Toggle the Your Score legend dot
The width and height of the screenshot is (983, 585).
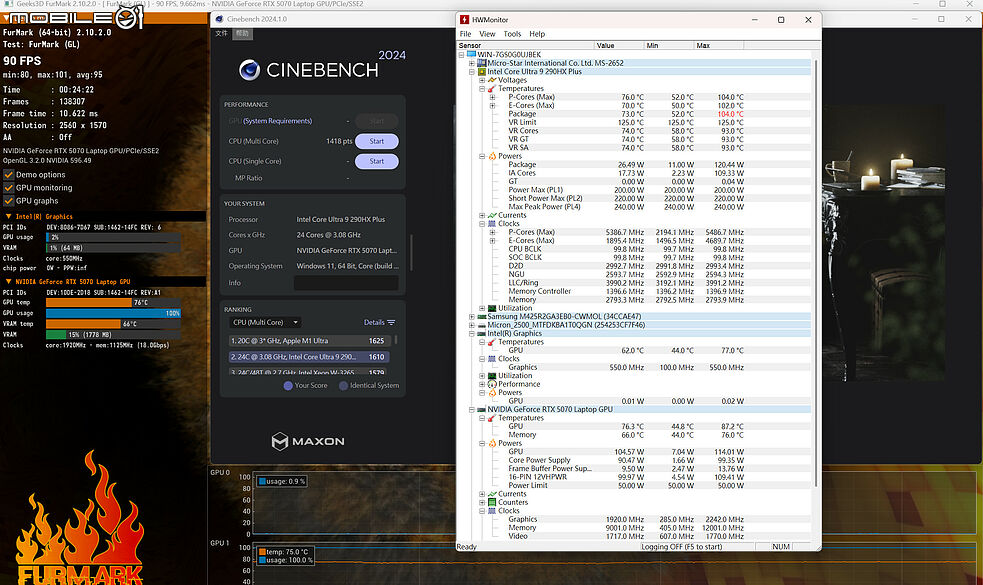(288, 386)
